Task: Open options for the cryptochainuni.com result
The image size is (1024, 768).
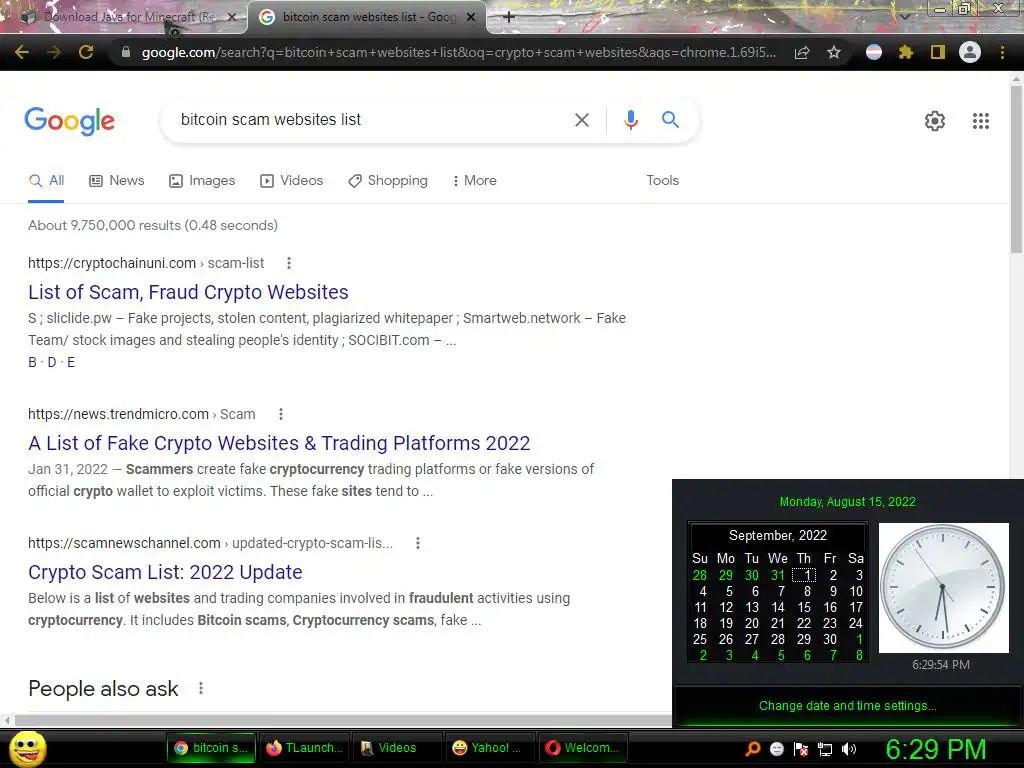Action: point(289,263)
